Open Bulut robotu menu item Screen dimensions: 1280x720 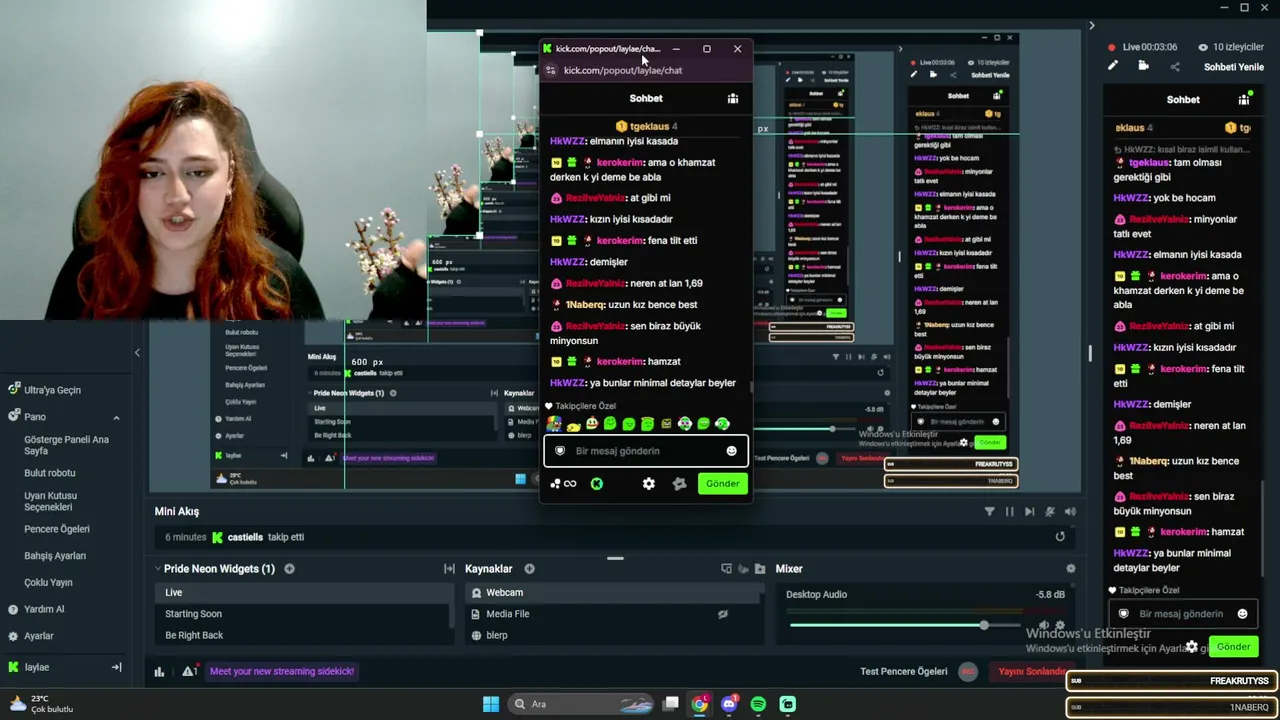50,473
